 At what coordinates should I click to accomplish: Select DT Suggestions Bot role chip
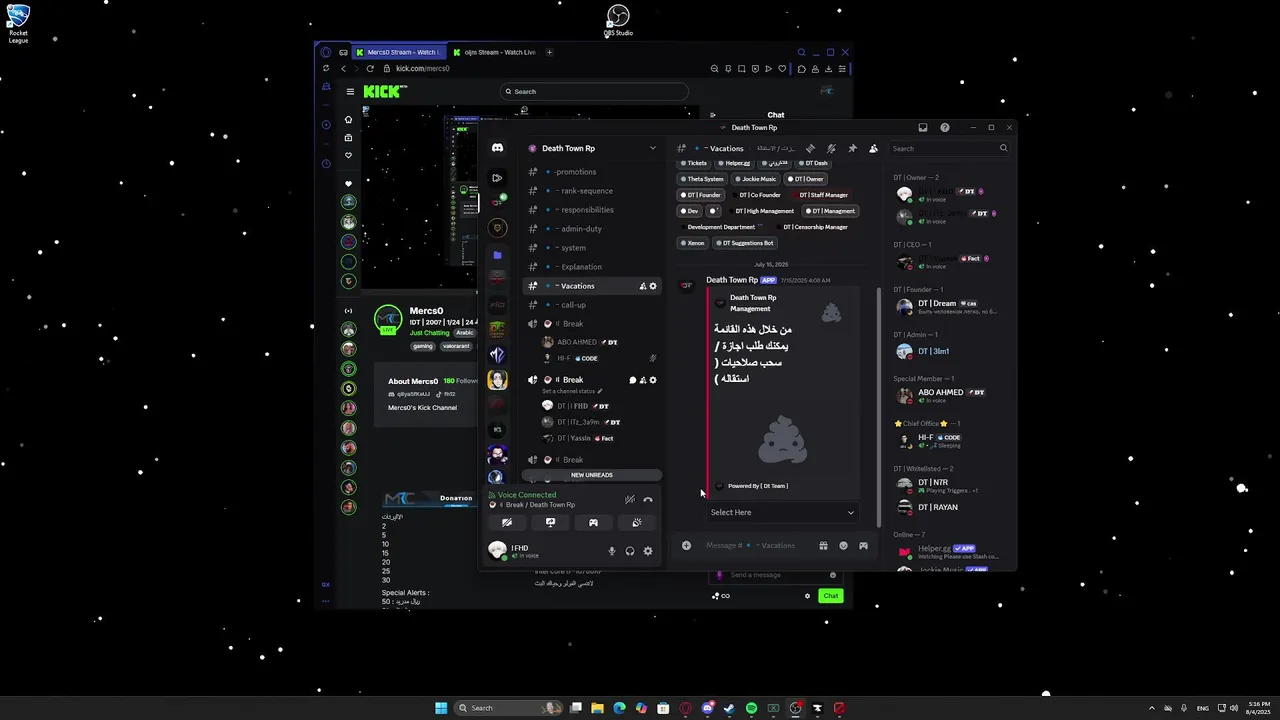(x=745, y=243)
